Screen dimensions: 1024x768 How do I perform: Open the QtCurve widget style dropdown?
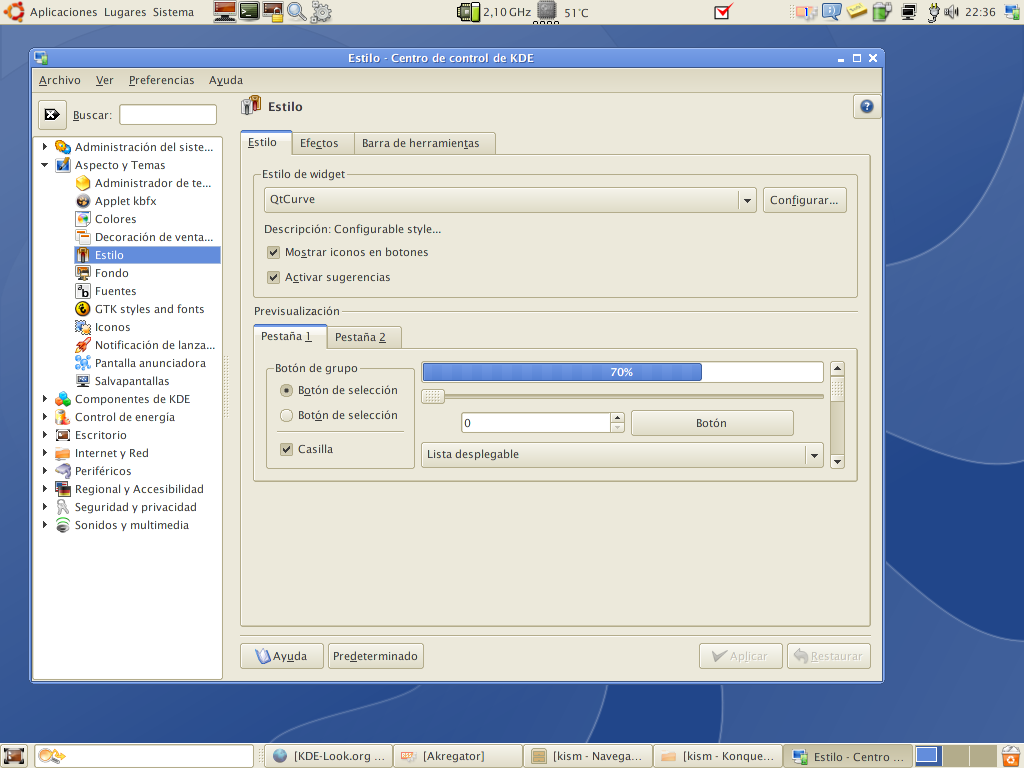(510, 200)
